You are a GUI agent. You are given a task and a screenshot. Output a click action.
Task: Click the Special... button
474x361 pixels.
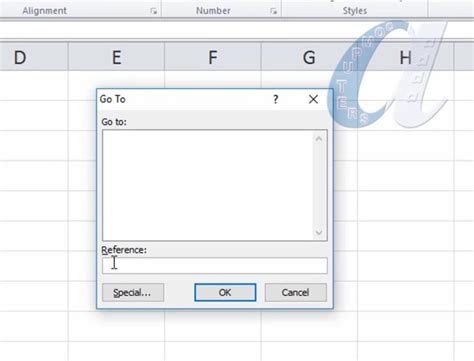(x=133, y=292)
